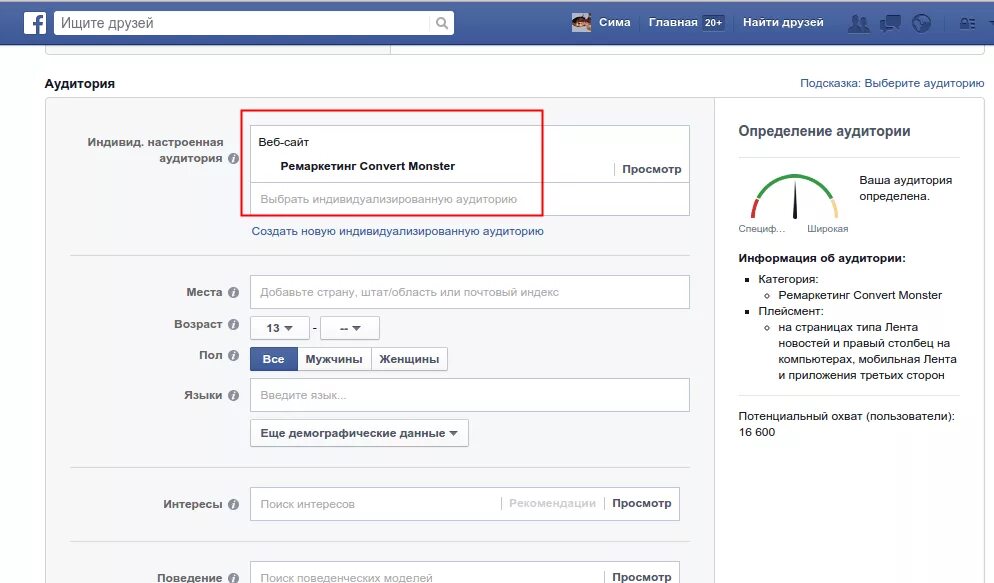The height and width of the screenshot is (583, 994).
Task: Open the messages icon
Action: click(x=890, y=23)
